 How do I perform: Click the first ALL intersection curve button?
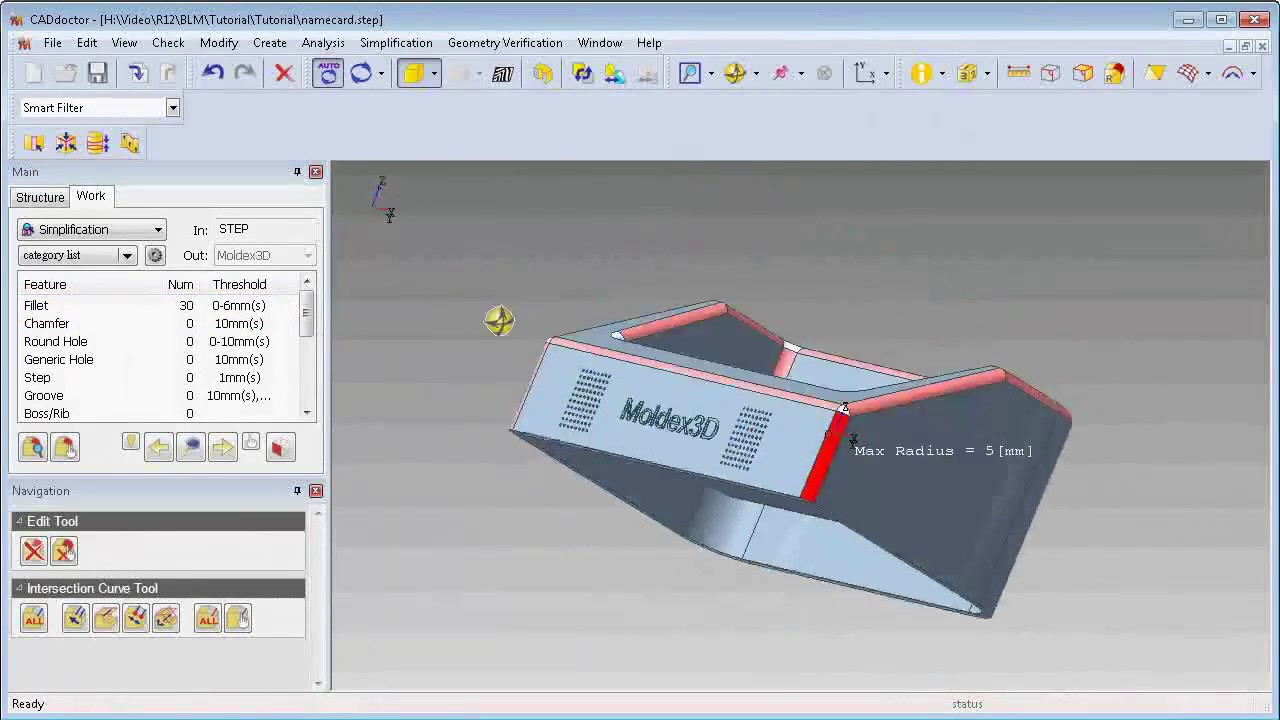point(34,618)
